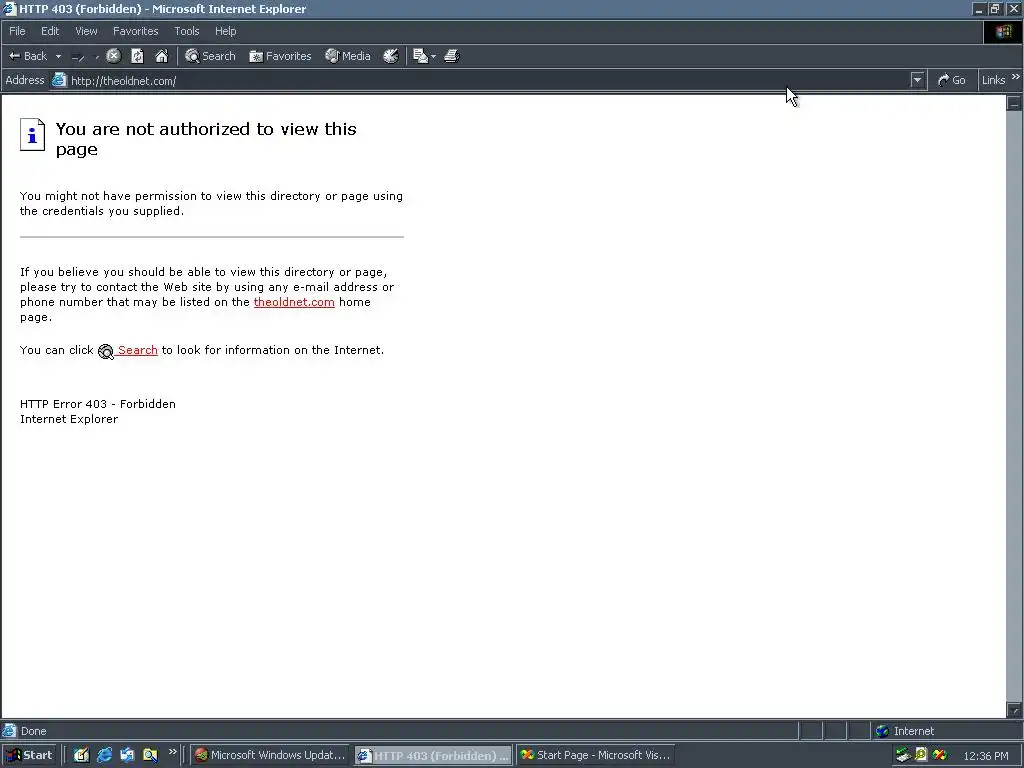Viewport: 1024px width, 768px height.
Task: Expand the Links toolbar chevron
Action: tap(1016, 77)
